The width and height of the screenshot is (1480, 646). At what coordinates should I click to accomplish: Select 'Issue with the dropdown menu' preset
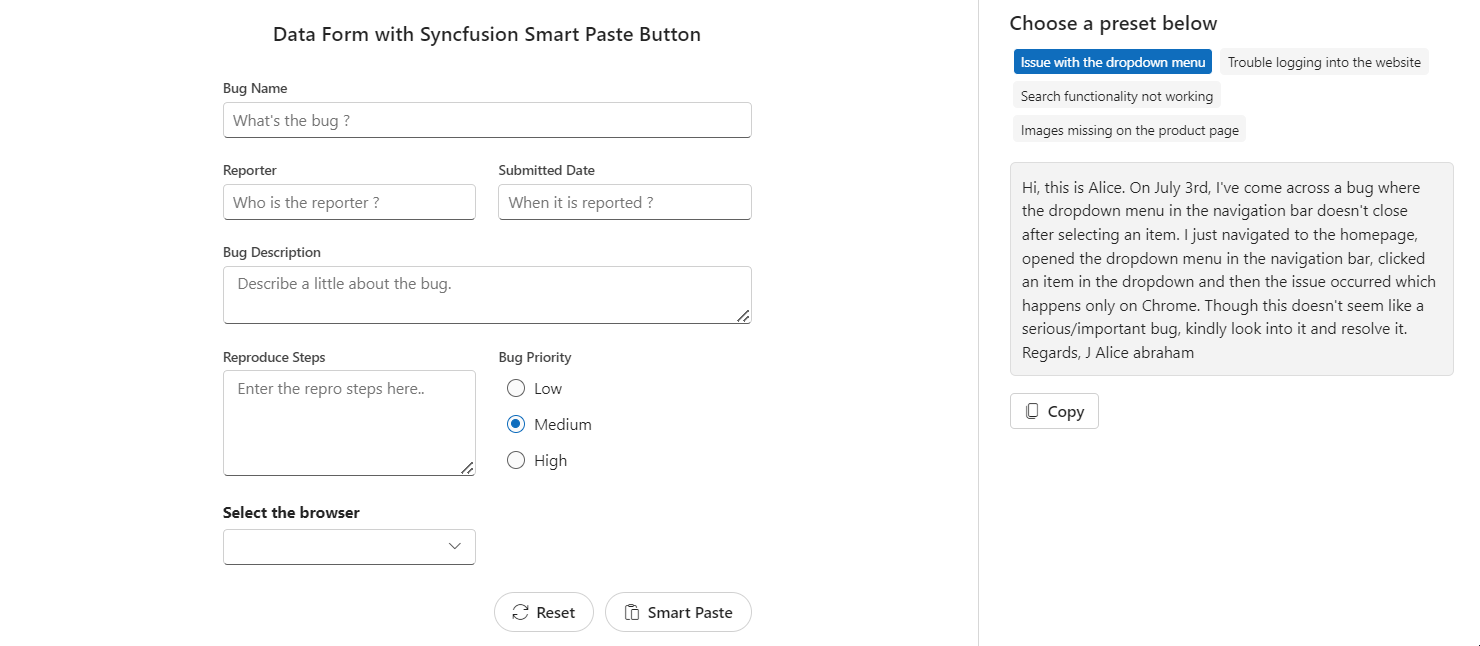(1112, 62)
